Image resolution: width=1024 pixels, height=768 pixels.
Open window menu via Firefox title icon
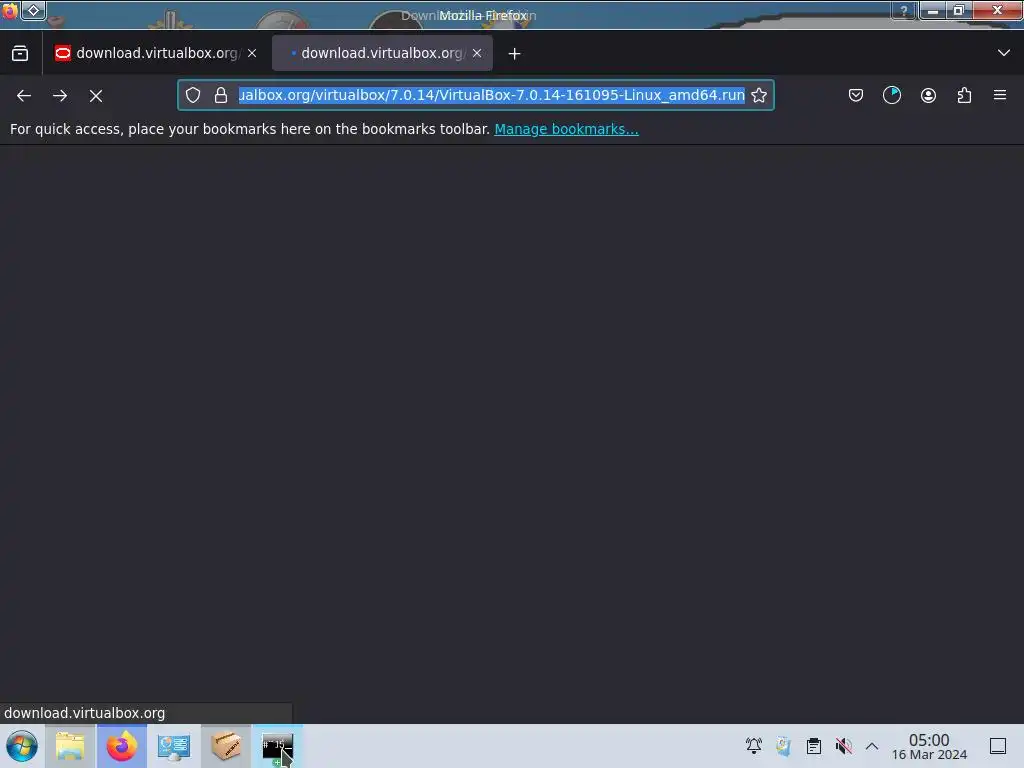pos(10,10)
